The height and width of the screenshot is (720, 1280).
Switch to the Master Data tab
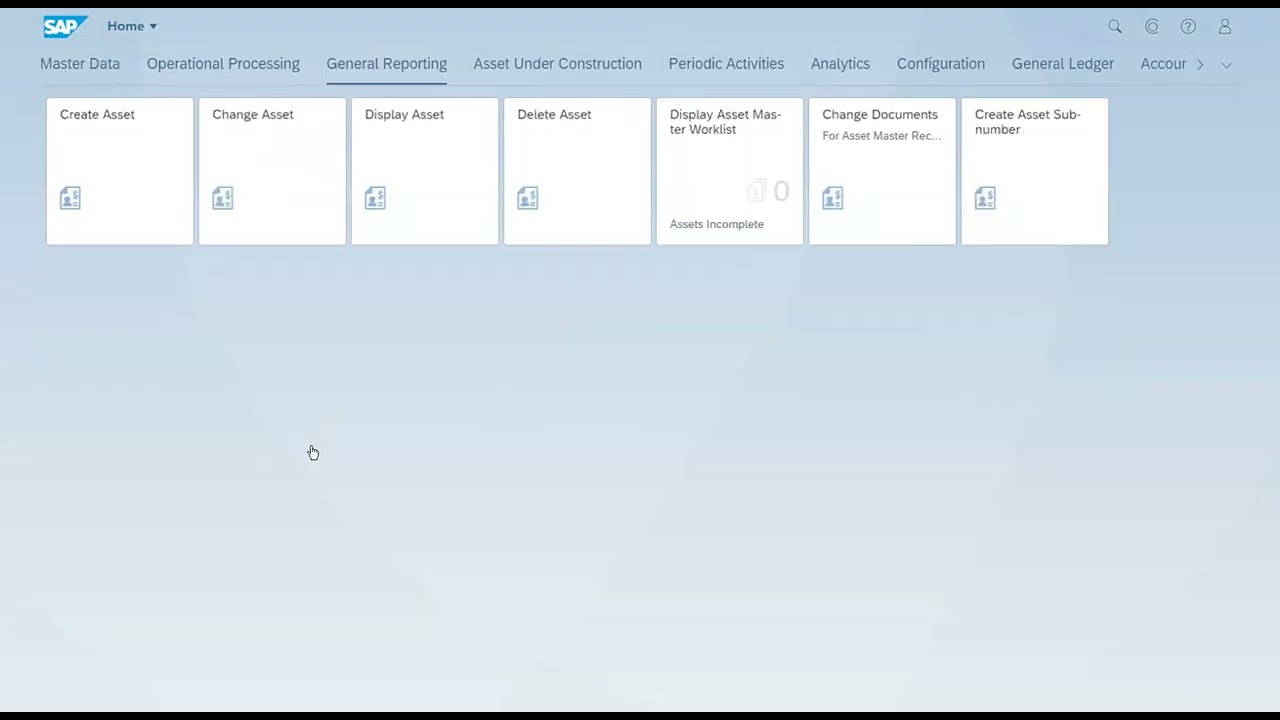click(x=80, y=64)
